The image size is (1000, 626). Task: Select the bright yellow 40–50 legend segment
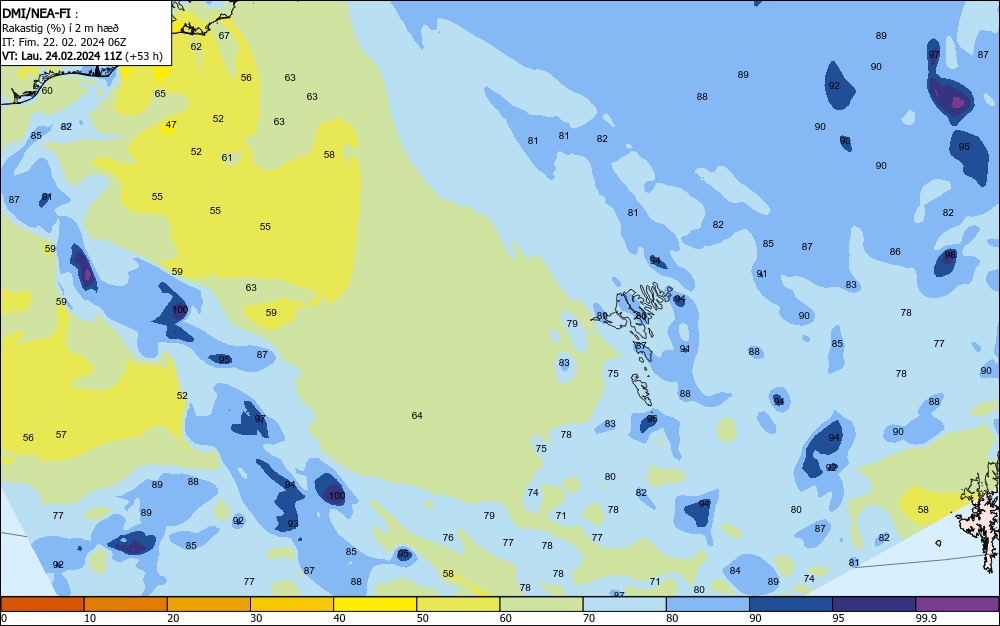[x=375, y=604]
